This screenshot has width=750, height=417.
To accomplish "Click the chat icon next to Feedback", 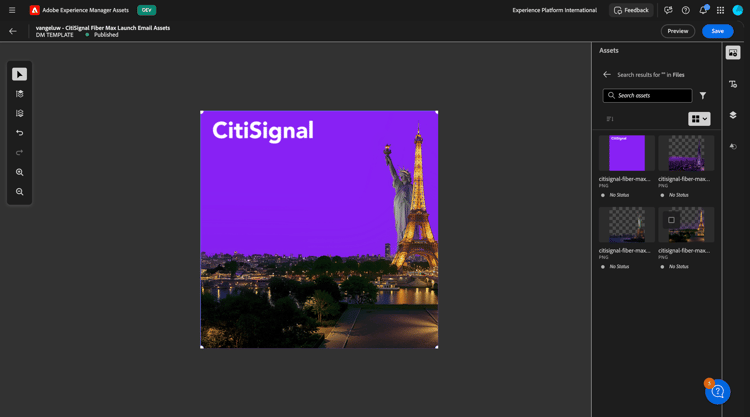I will coord(668,10).
